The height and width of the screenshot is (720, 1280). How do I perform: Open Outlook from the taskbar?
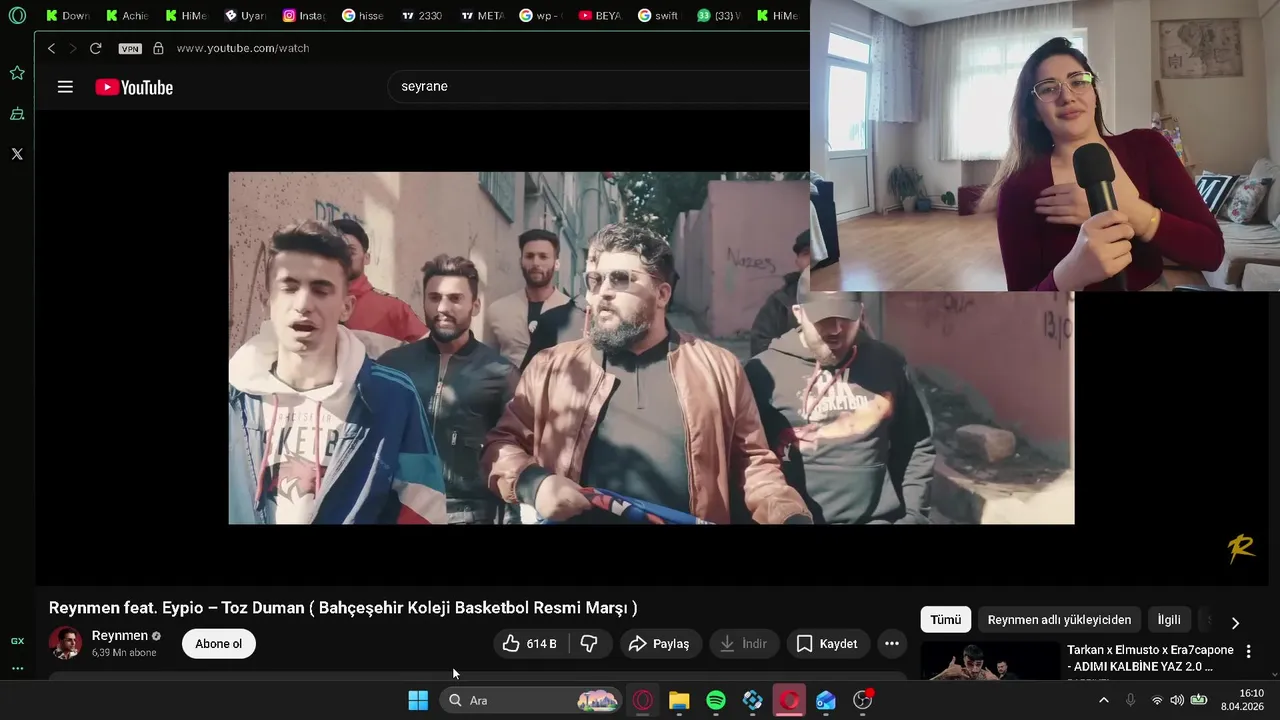[826, 700]
